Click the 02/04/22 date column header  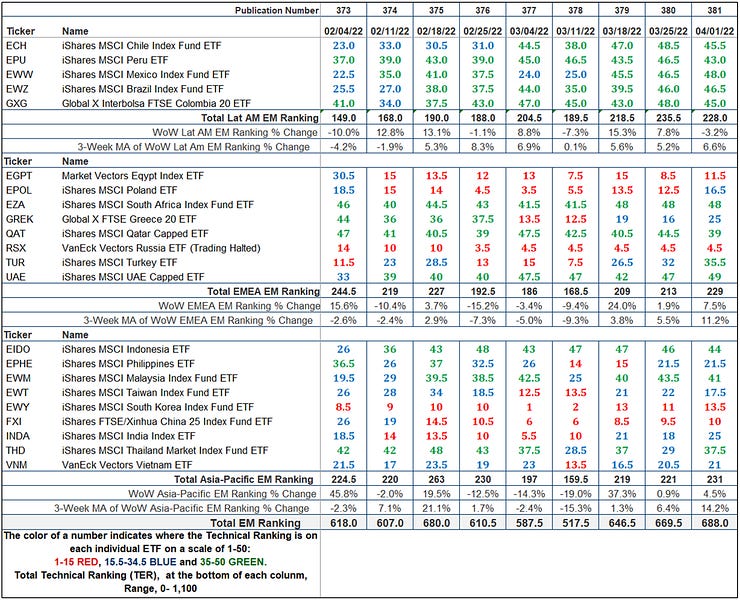[x=344, y=31]
